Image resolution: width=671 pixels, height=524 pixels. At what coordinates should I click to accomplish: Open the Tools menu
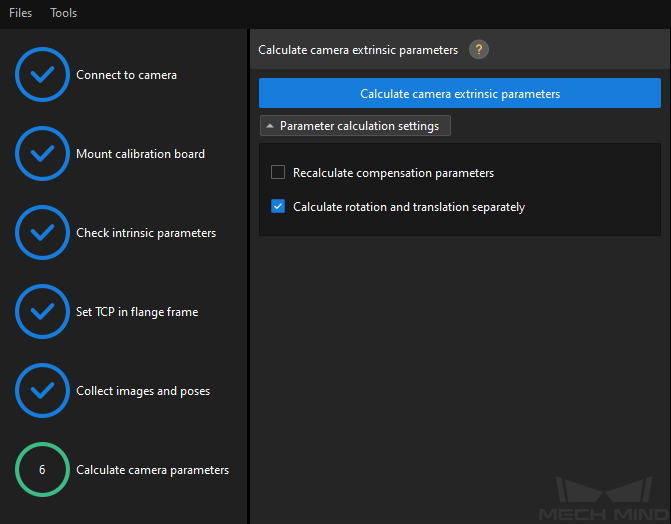[x=63, y=13]
